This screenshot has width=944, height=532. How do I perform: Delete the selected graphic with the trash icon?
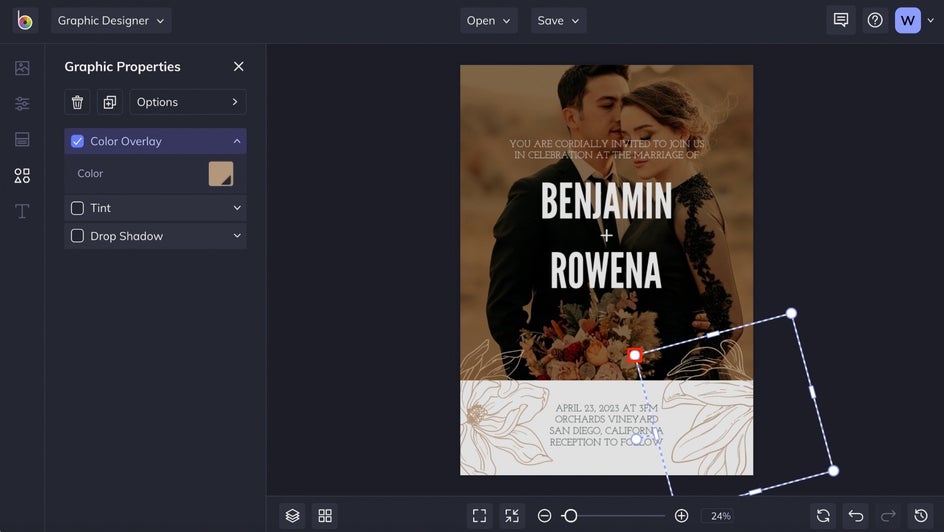(77, 102)
